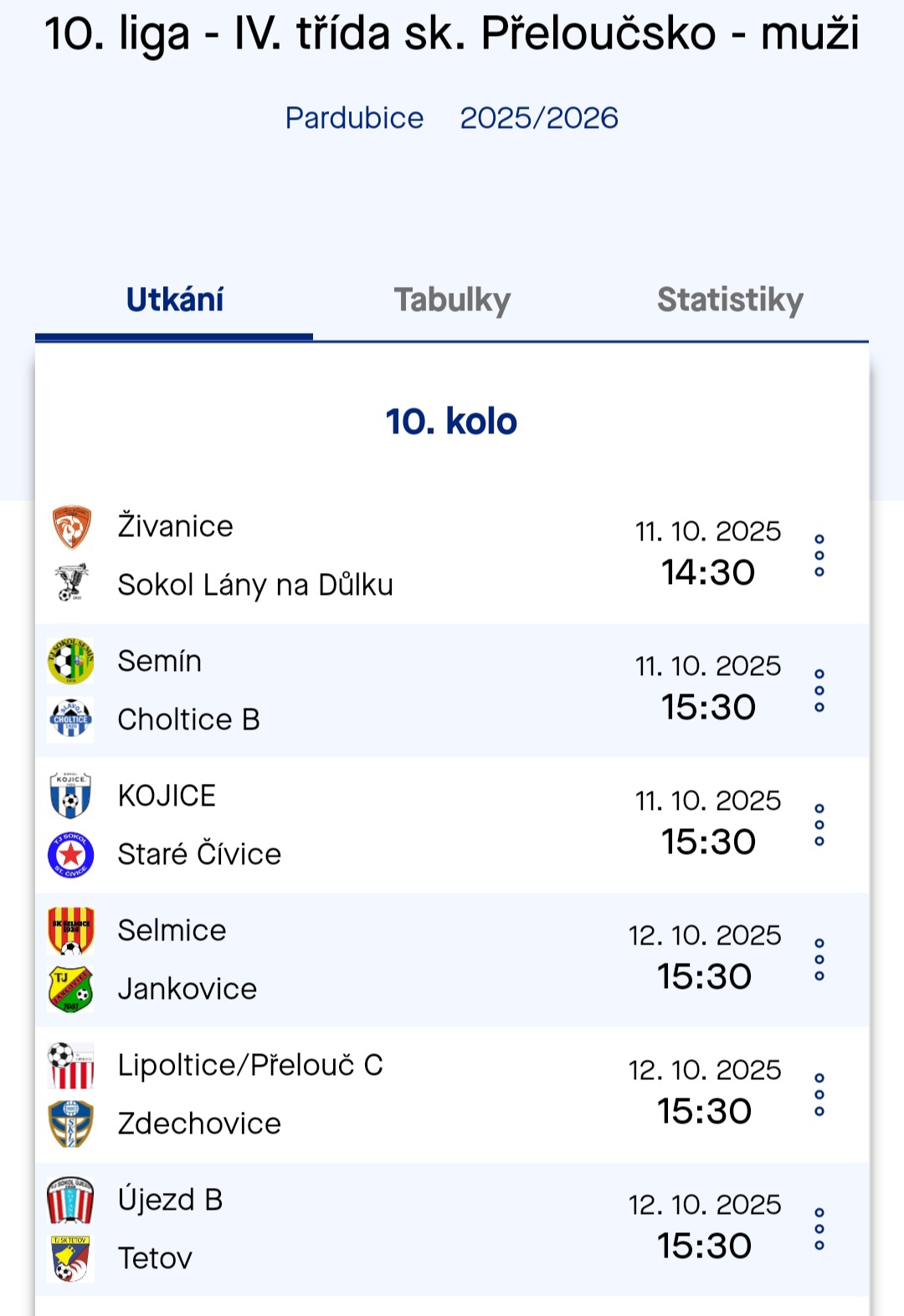Screen dimensions: 904x1316
Task: Open more options for Újezd B match
Action: [x=819, y=1229]
